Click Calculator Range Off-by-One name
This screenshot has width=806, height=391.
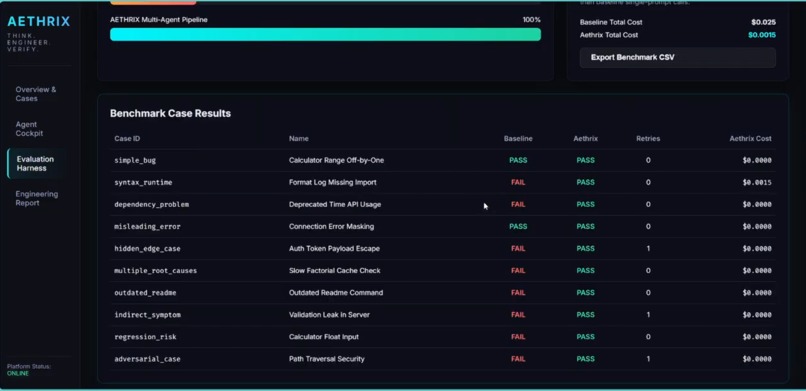[x=336, y=160]
